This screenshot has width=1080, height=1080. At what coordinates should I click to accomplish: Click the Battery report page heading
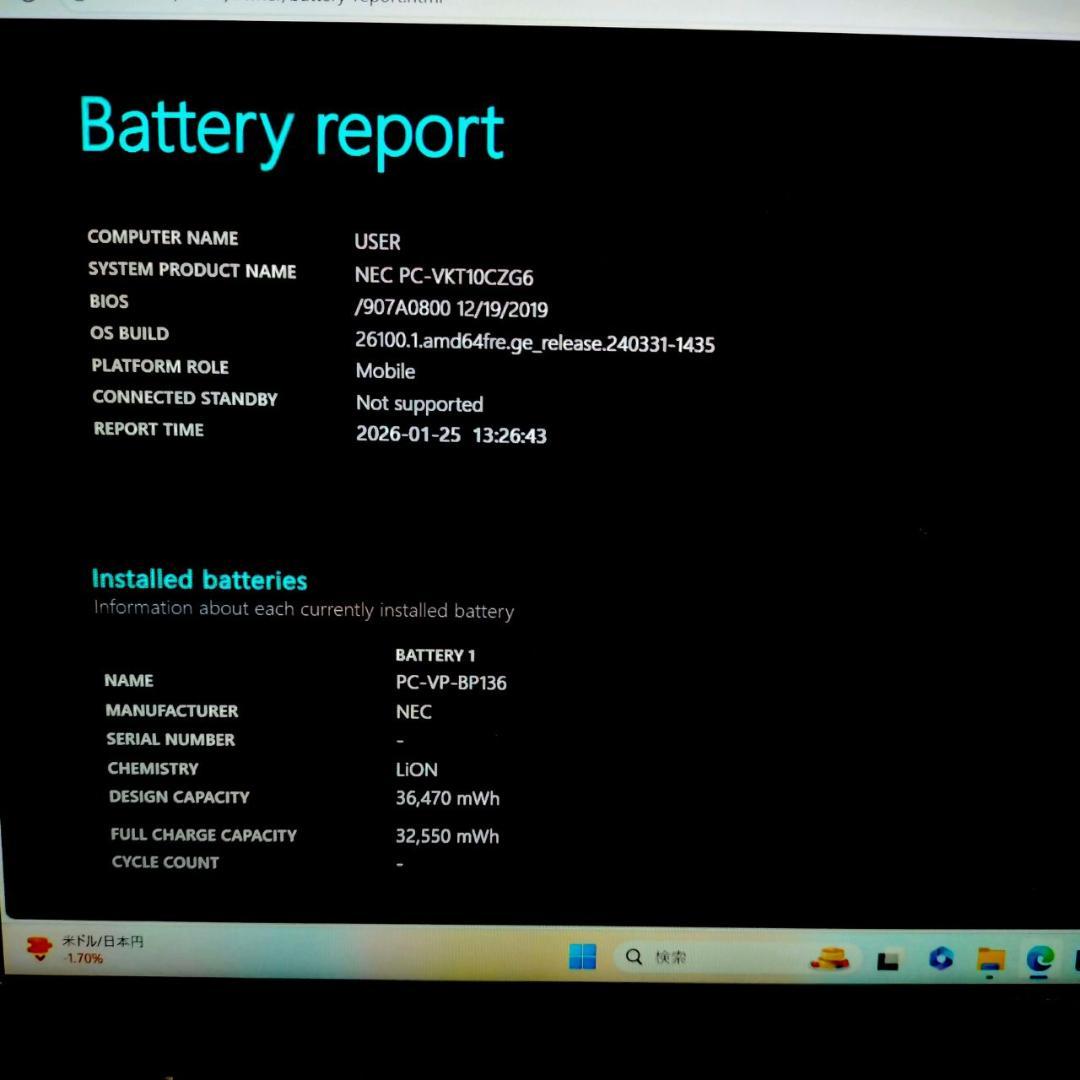point(292,129)
